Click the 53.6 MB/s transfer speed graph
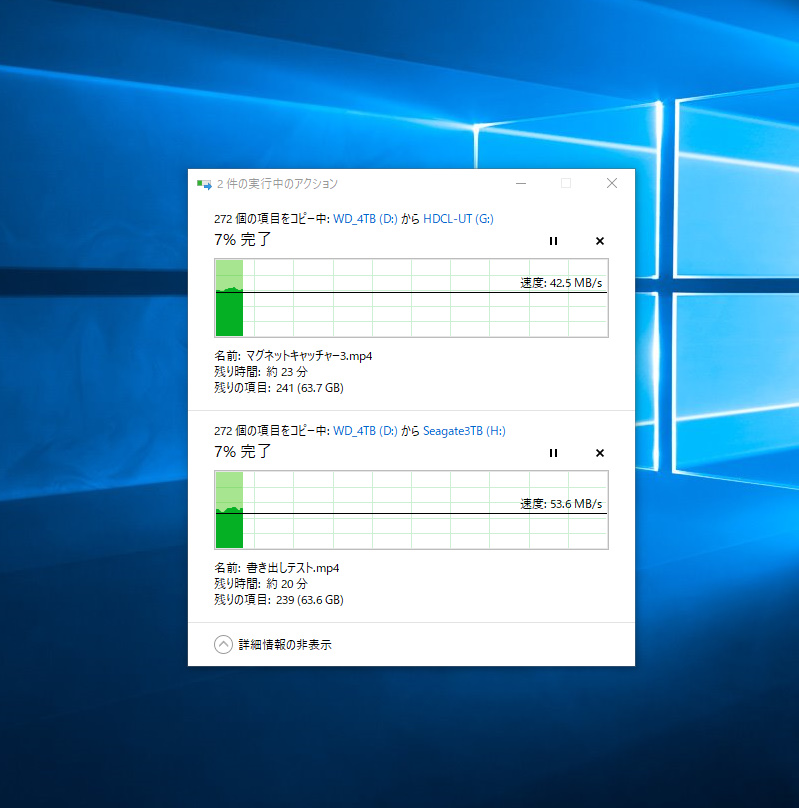The height and width of the screenshot is (808, 799). pyautogui.click(x=411, y=510)
